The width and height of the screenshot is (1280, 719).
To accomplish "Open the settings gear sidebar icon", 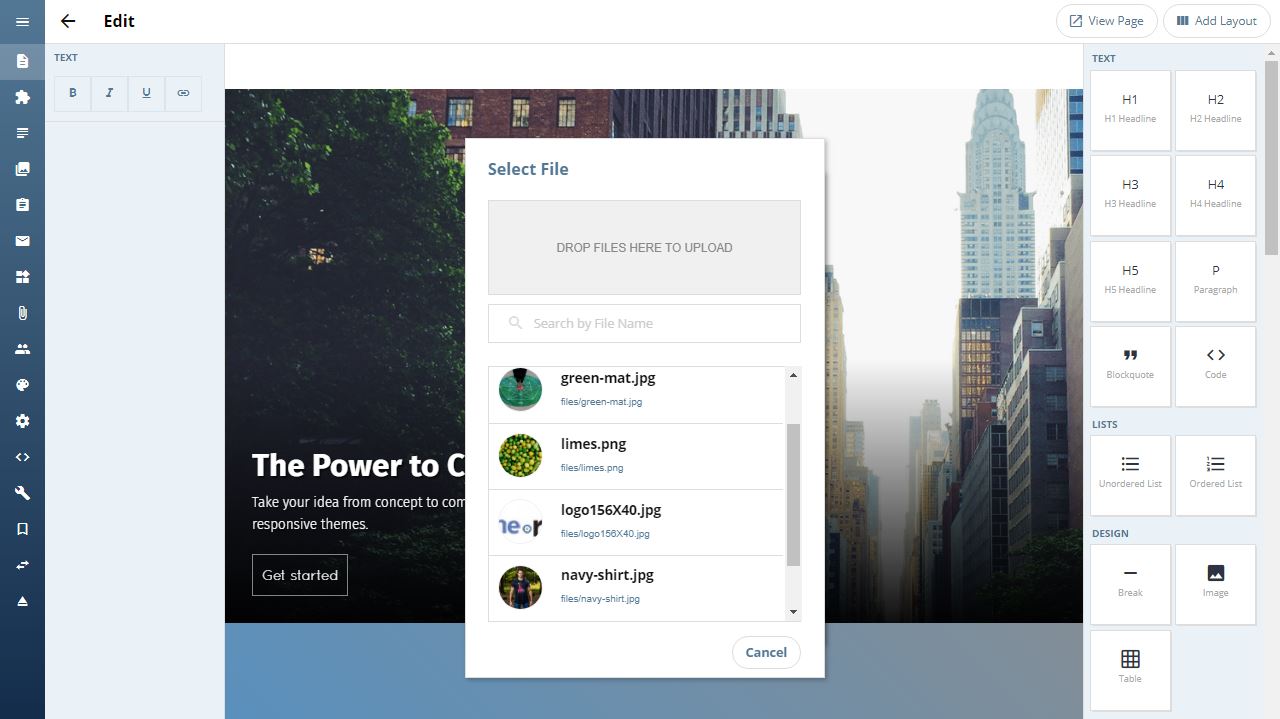I will click(22, 421).
